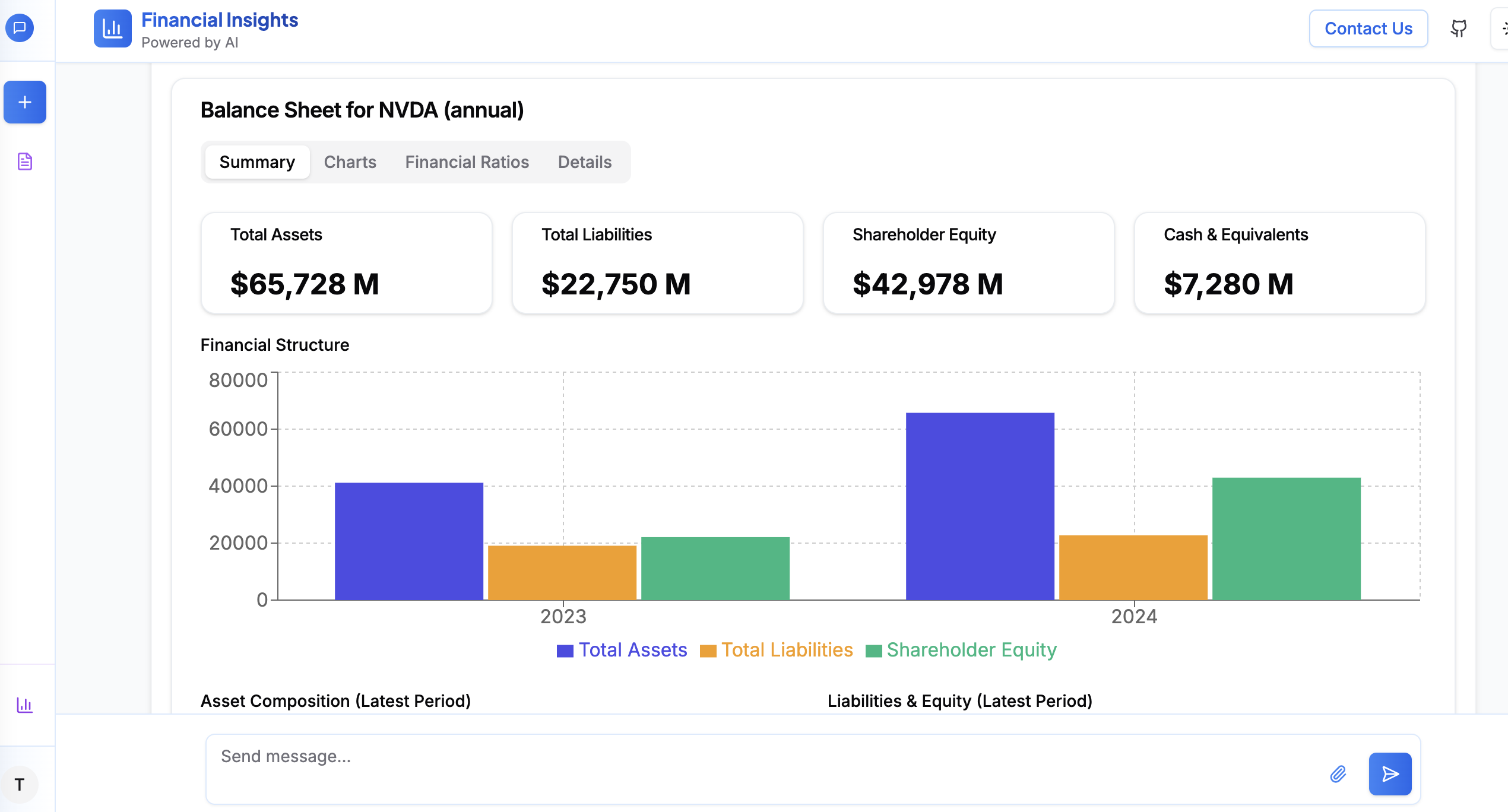Click the purple bar chart sidebar icon

pyautogui.click(x=25, y=705)
